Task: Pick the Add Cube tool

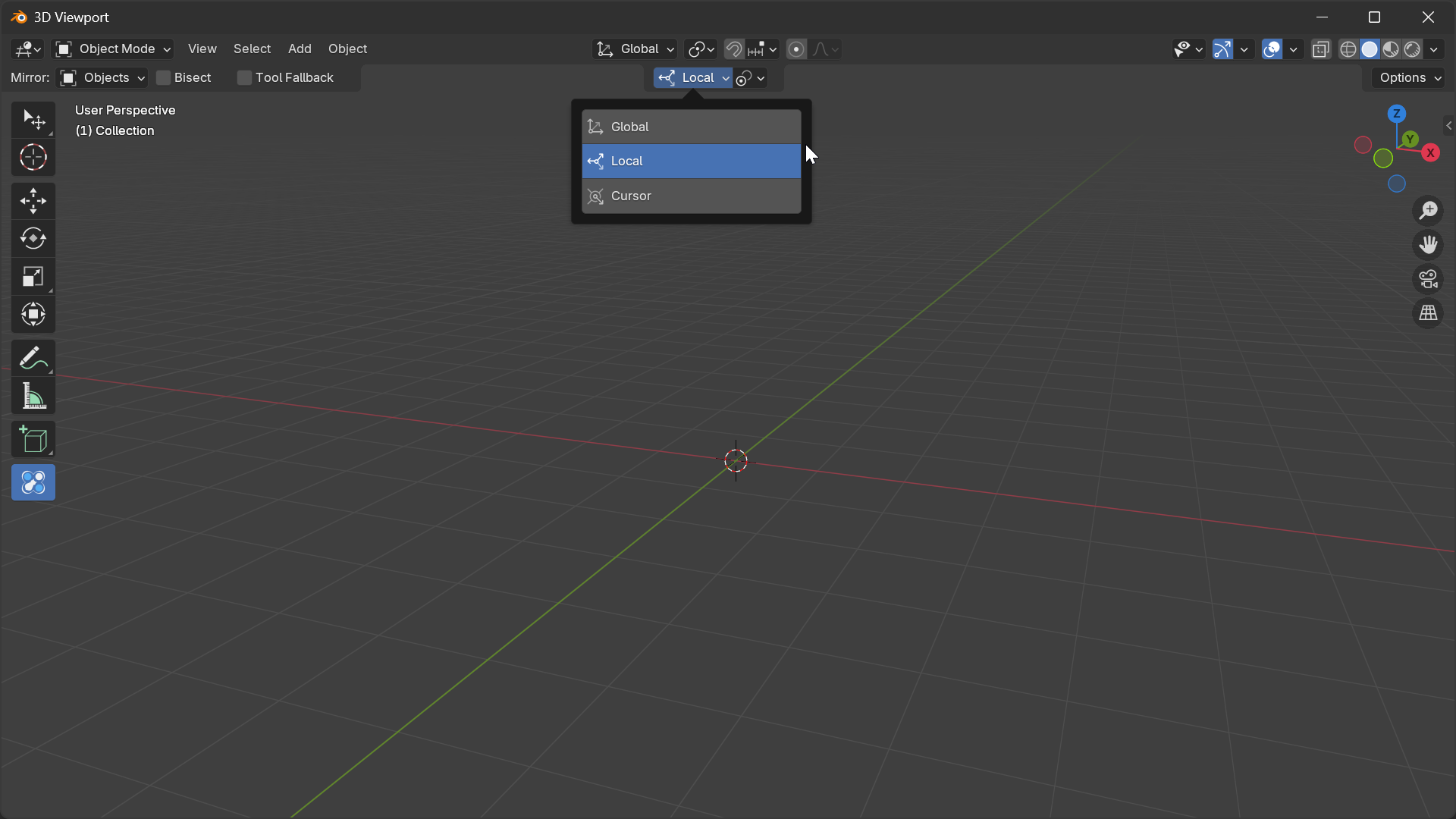Action: (33, 440)
